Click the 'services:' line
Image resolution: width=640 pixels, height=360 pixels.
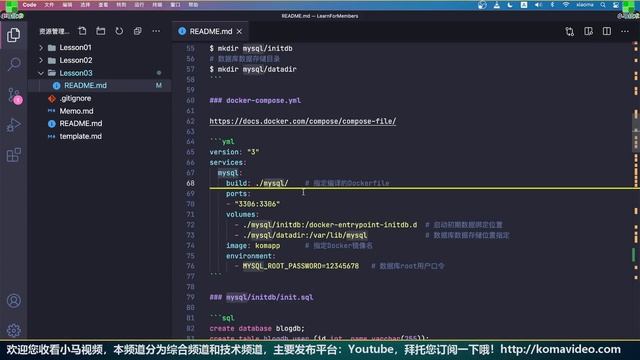[228, 162]
